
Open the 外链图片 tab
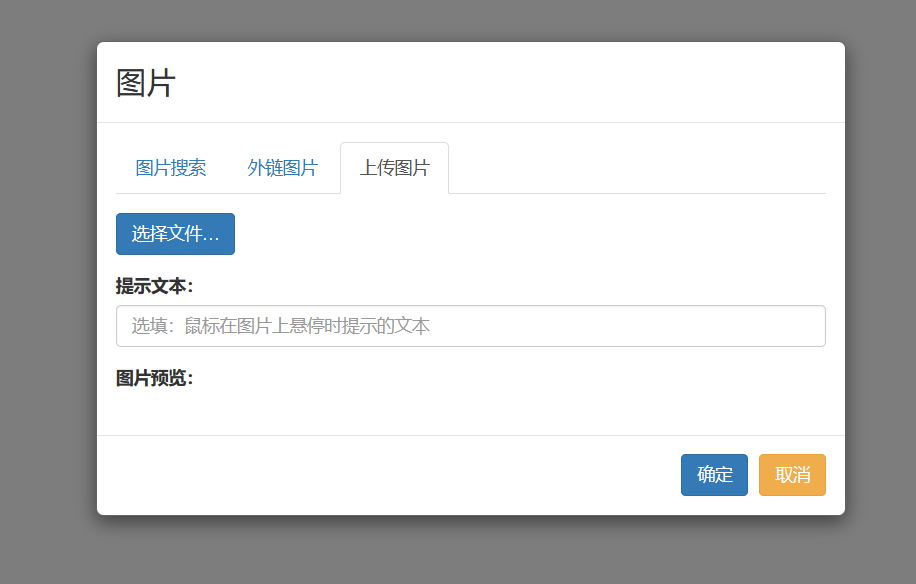click(282, 168)
